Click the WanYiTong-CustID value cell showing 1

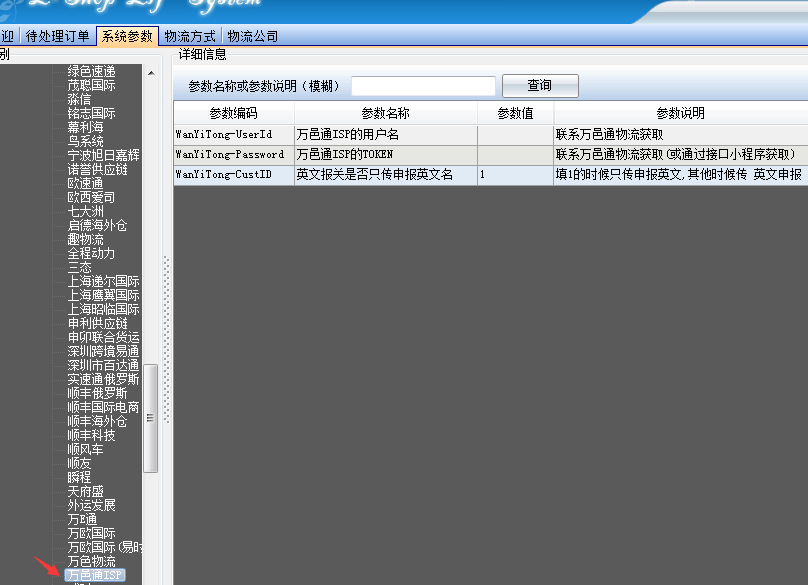(515, 175)
